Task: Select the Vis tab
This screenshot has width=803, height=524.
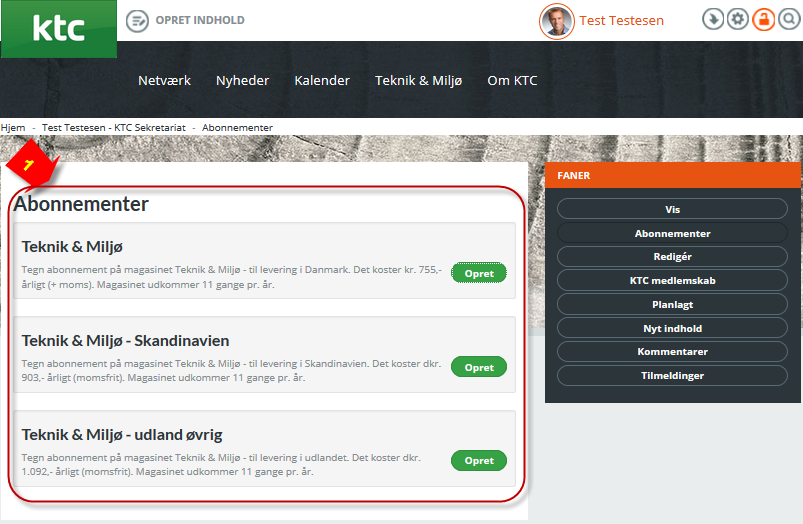Action: point(672,209)
